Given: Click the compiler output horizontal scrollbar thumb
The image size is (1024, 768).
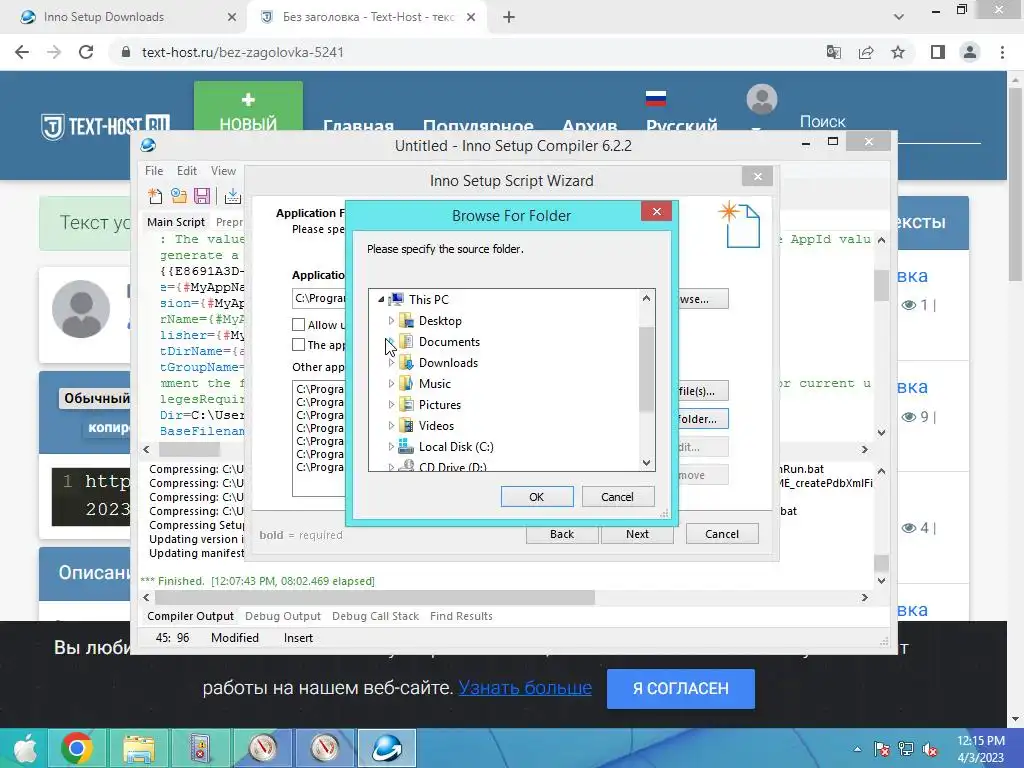Looking at the screenshot, I should [375, 597].
